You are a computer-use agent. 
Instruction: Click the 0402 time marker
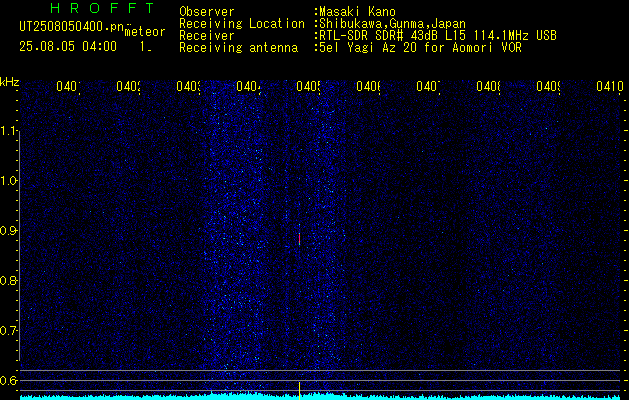pos(128,87)
